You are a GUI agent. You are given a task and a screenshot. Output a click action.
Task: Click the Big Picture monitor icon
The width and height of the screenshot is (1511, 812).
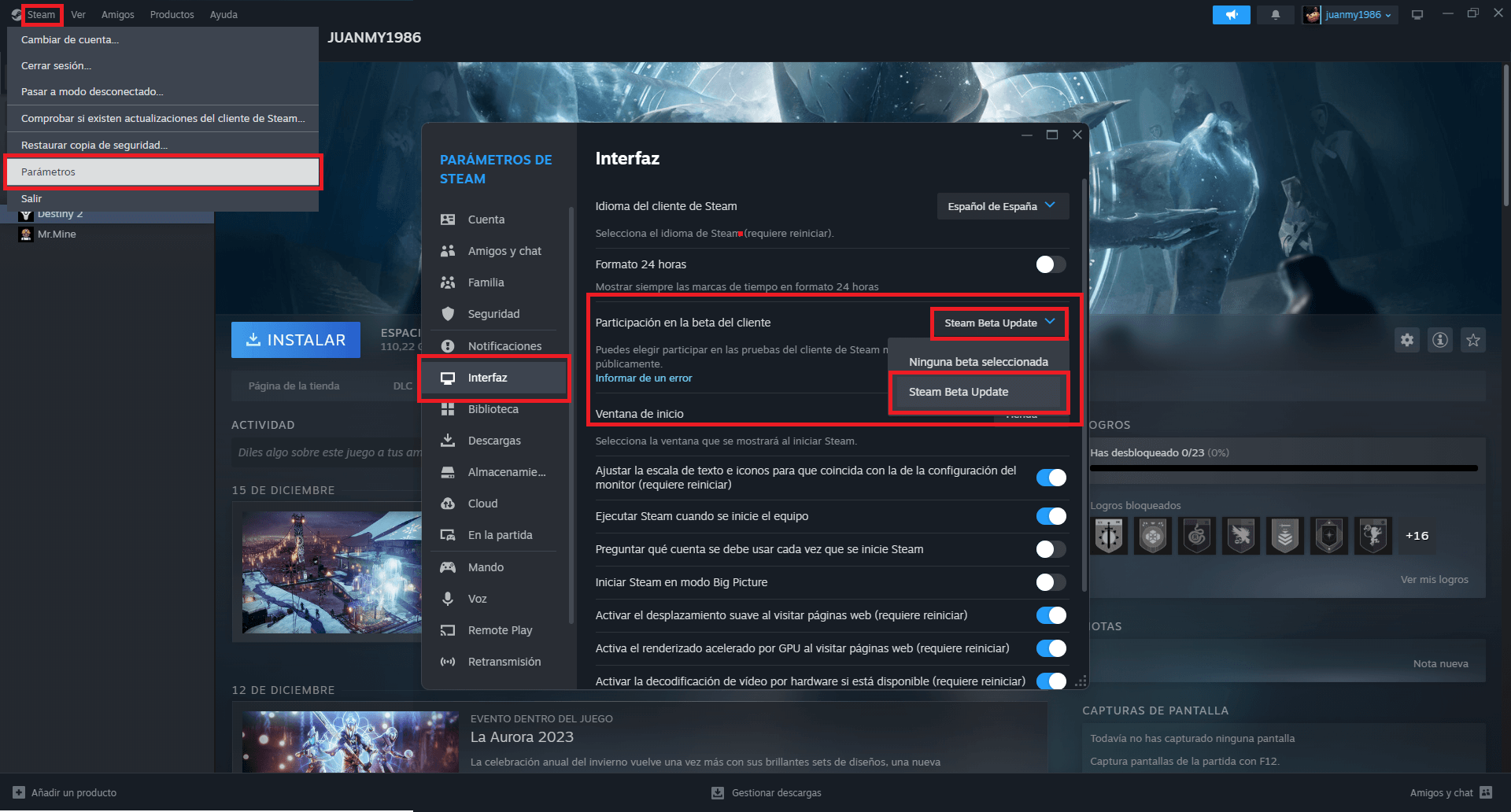pos(1417,14)
